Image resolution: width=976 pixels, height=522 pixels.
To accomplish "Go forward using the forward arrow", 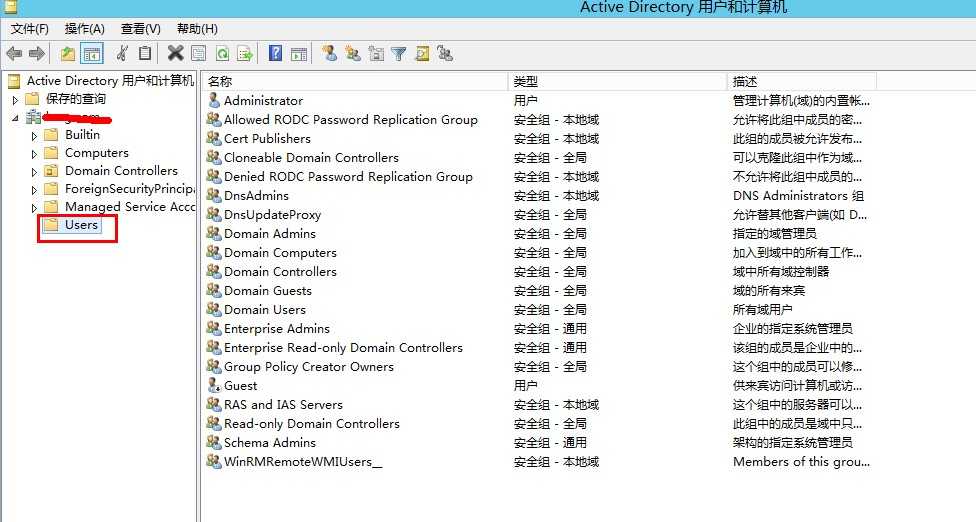I will coord(37,54).
